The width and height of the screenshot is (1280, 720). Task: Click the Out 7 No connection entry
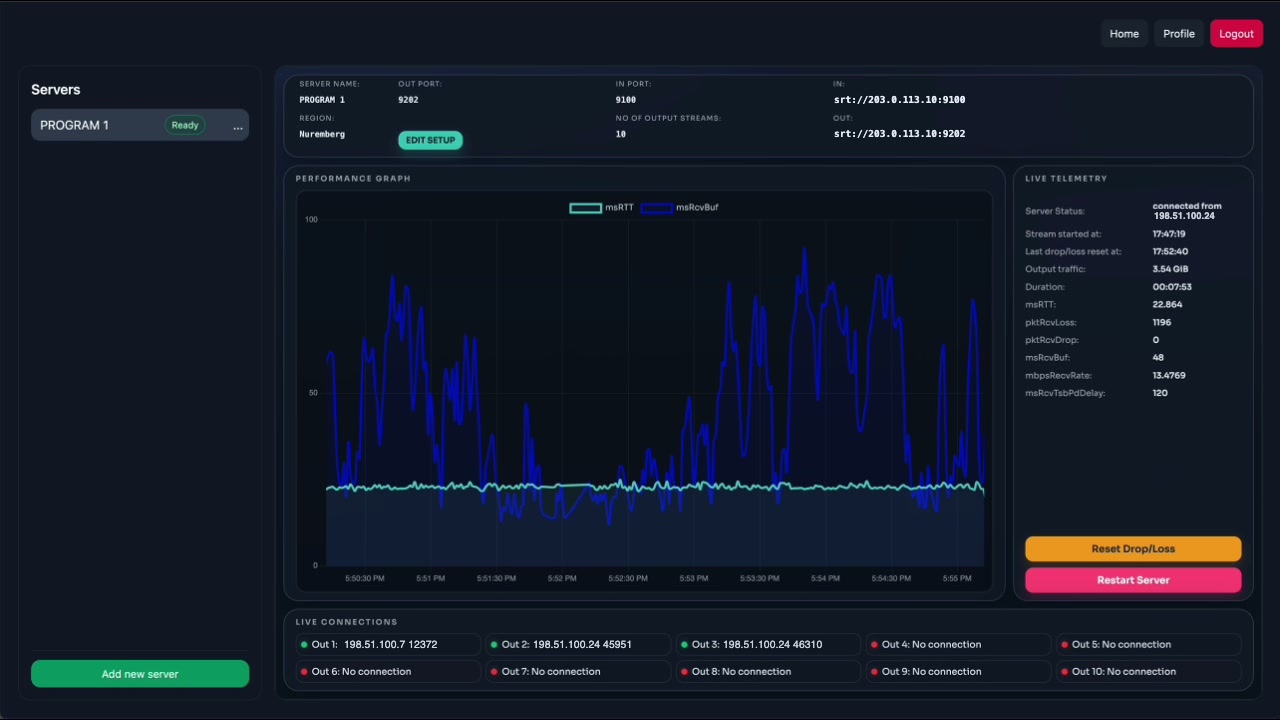coord(577,672)
